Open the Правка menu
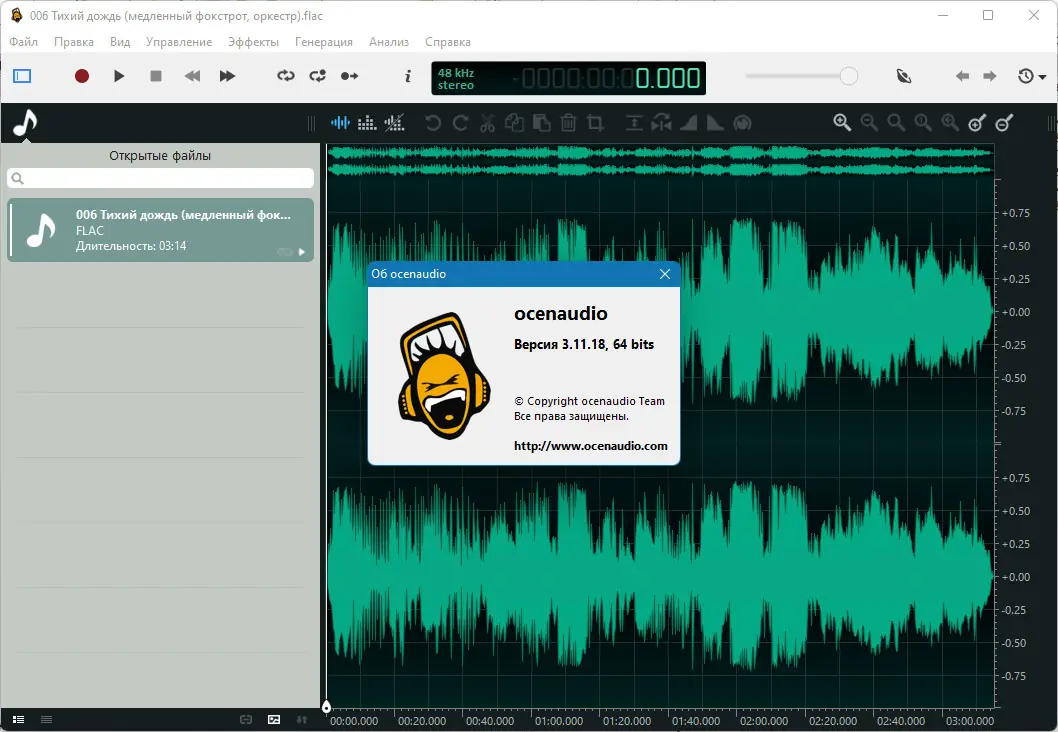This screenshot has height=732, width=1058. click(x=74, y=42)
